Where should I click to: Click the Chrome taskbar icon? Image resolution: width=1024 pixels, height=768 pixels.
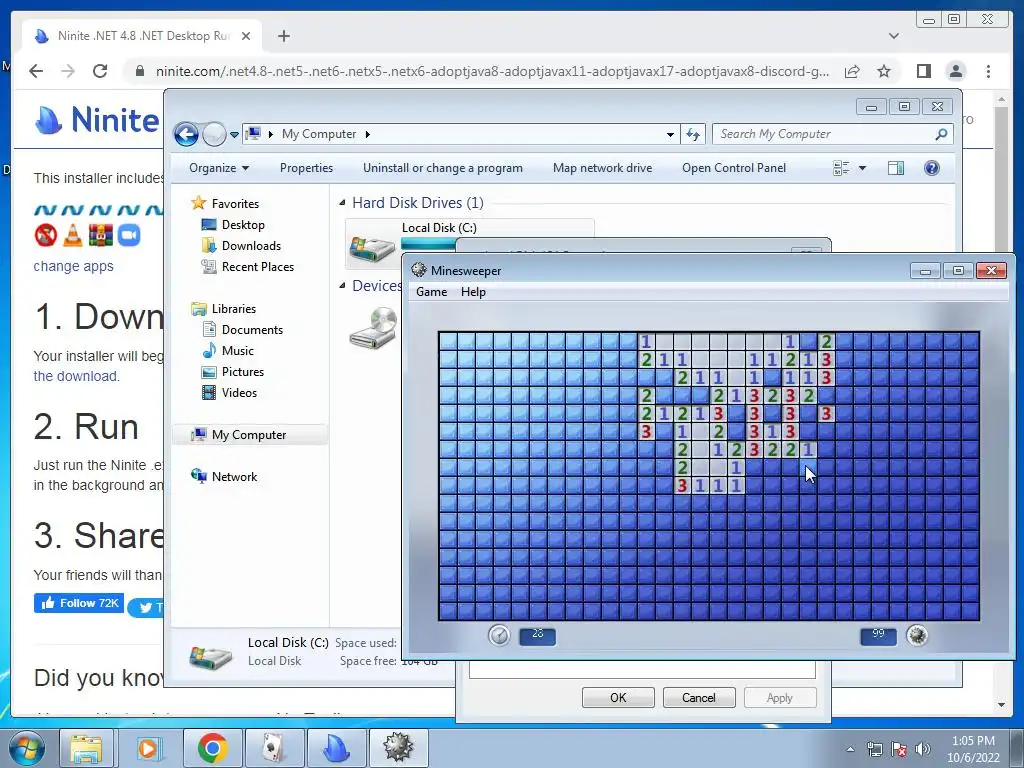click(212, 748)
